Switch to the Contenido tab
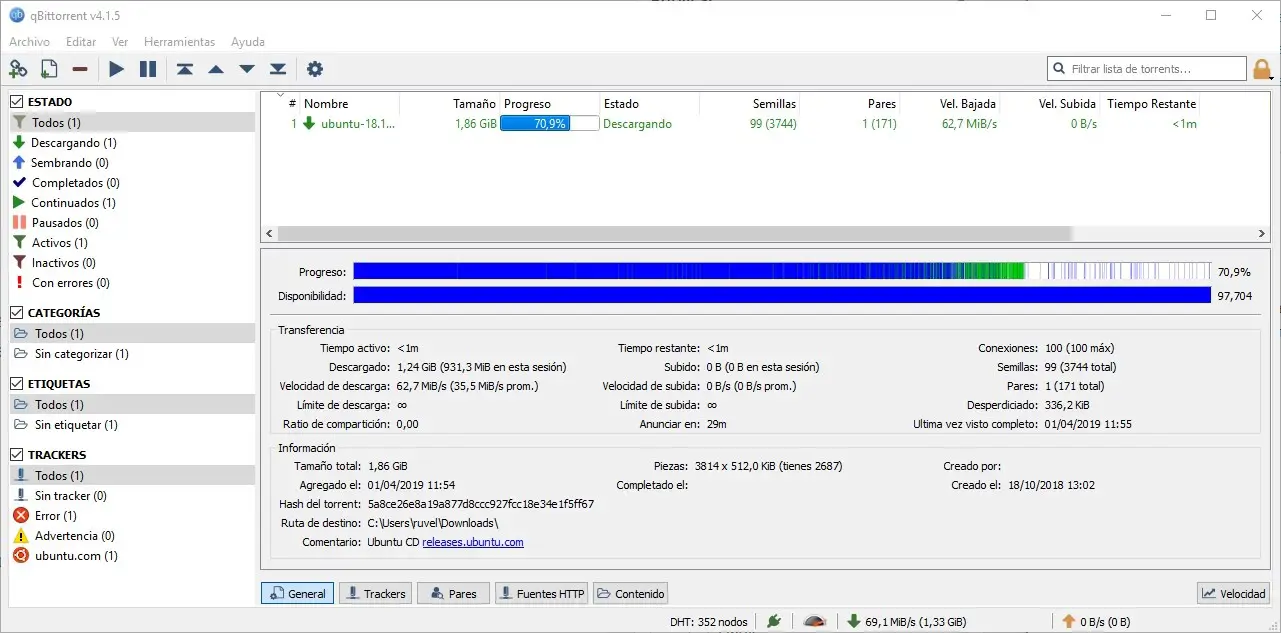 (x=630, y=593)
